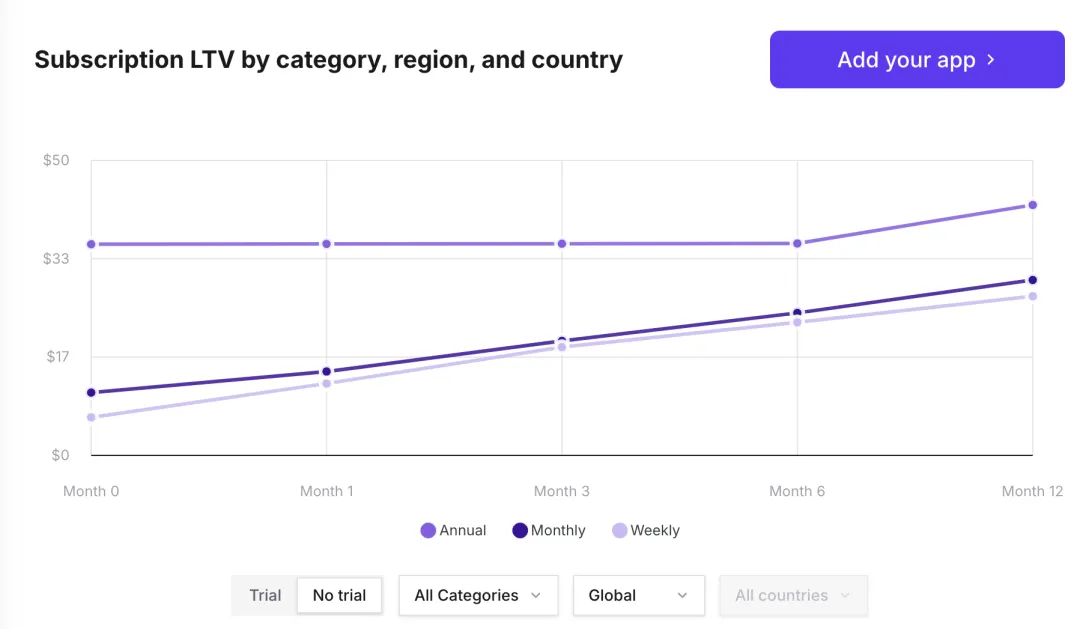Click the Add your app button
1080x629 pixels.
click(x=916, y=60)
